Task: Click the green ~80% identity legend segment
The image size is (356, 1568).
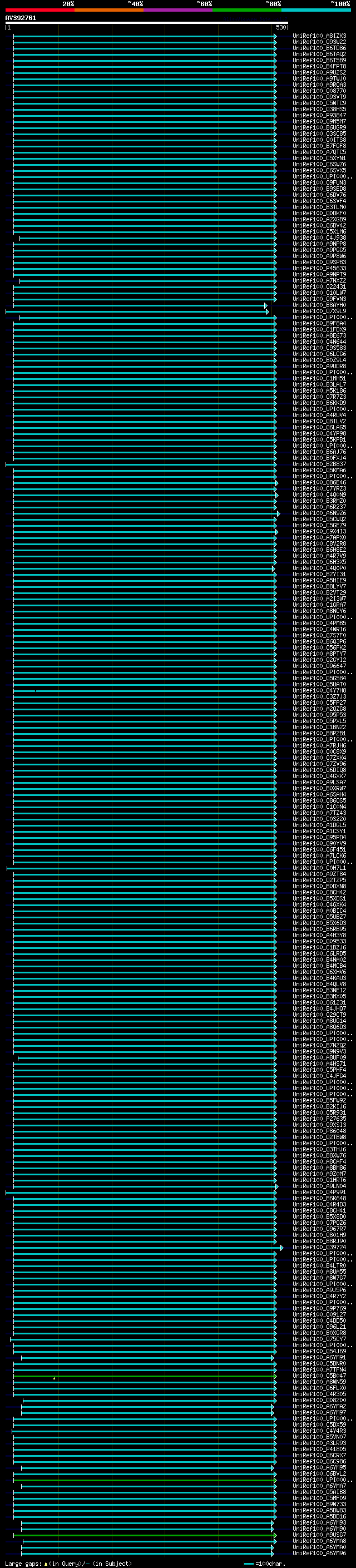Action: point(247,10)
